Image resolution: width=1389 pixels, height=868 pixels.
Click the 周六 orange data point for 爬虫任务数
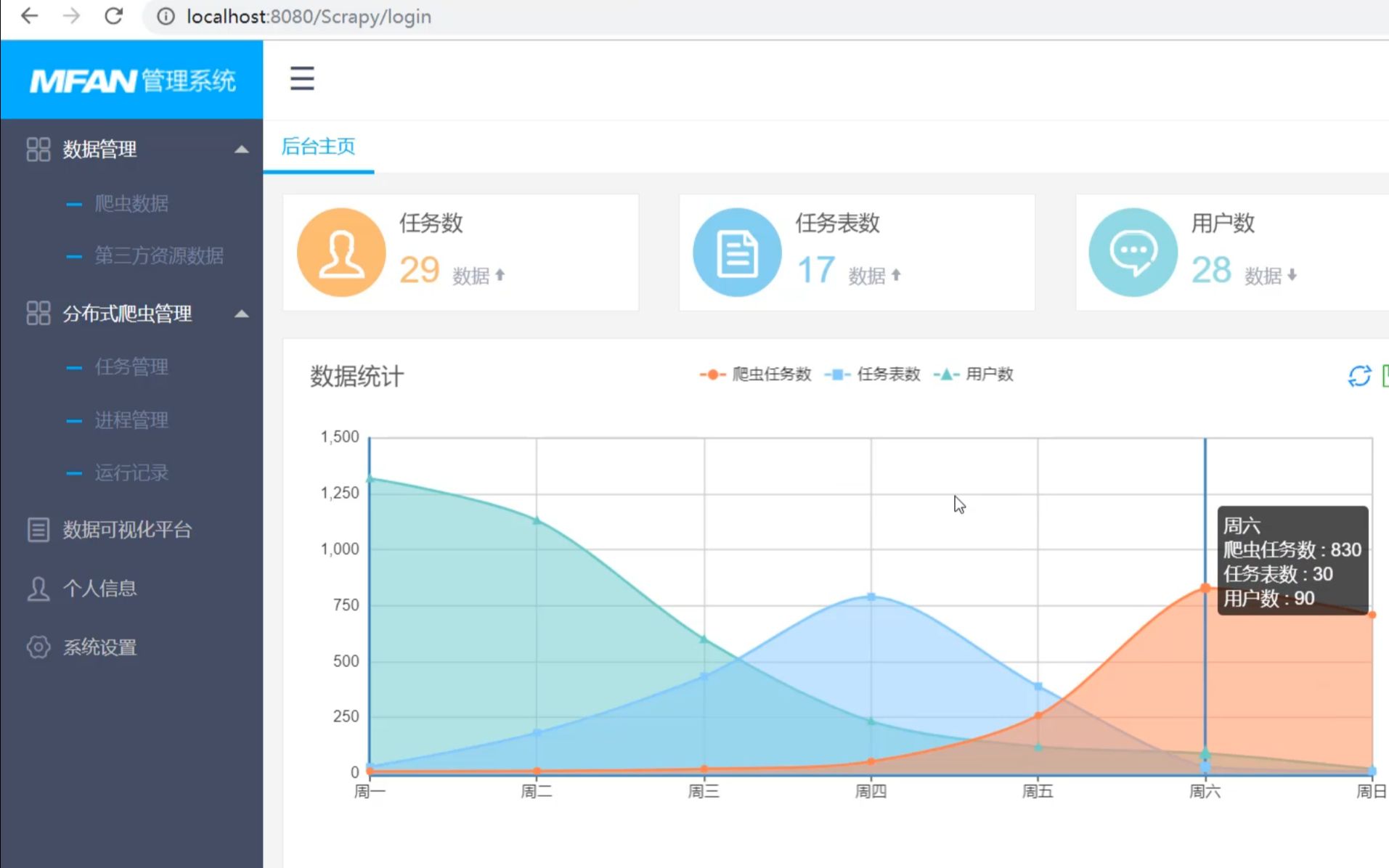(1205, 588)
